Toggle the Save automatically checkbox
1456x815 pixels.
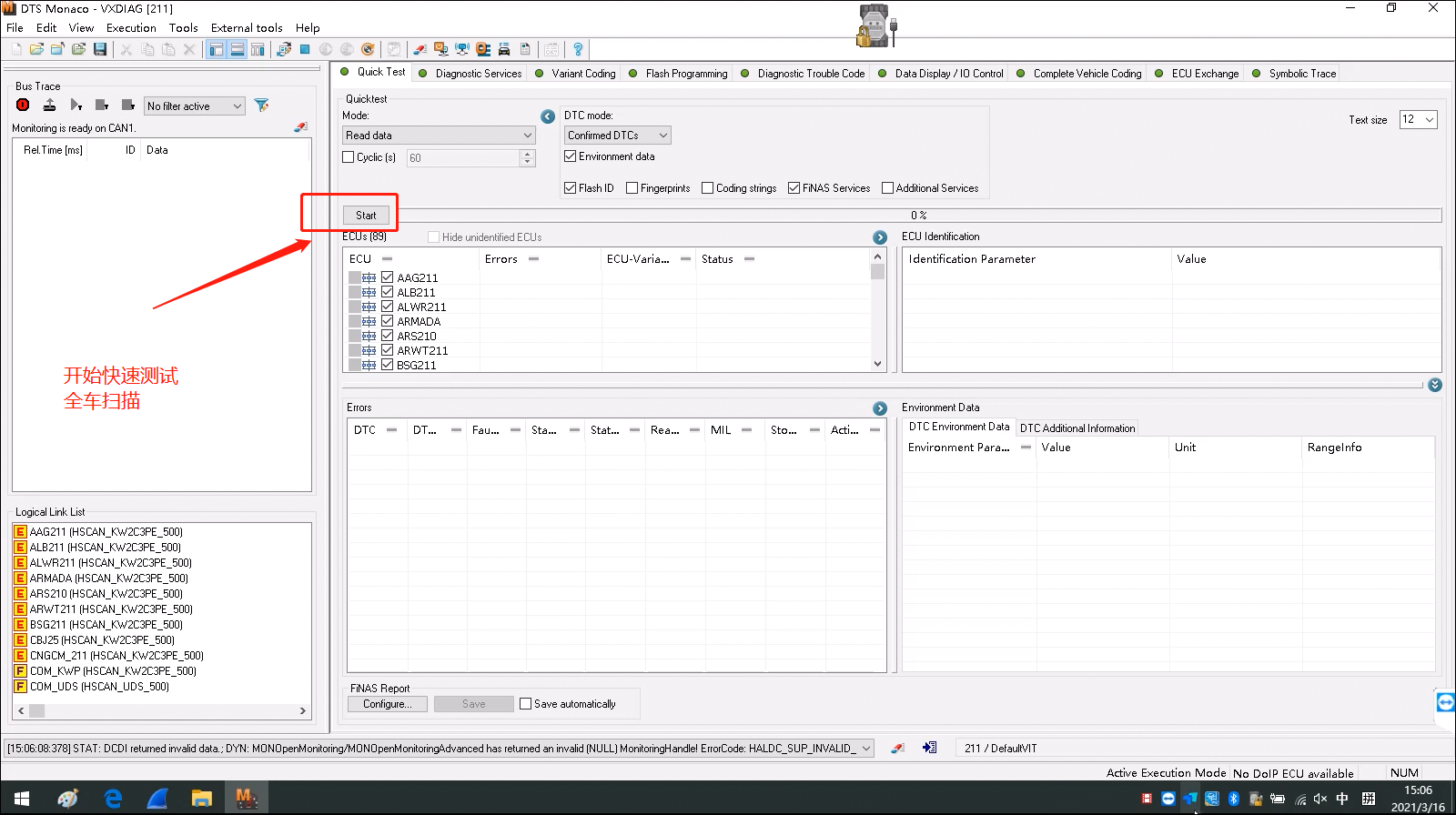526,704
